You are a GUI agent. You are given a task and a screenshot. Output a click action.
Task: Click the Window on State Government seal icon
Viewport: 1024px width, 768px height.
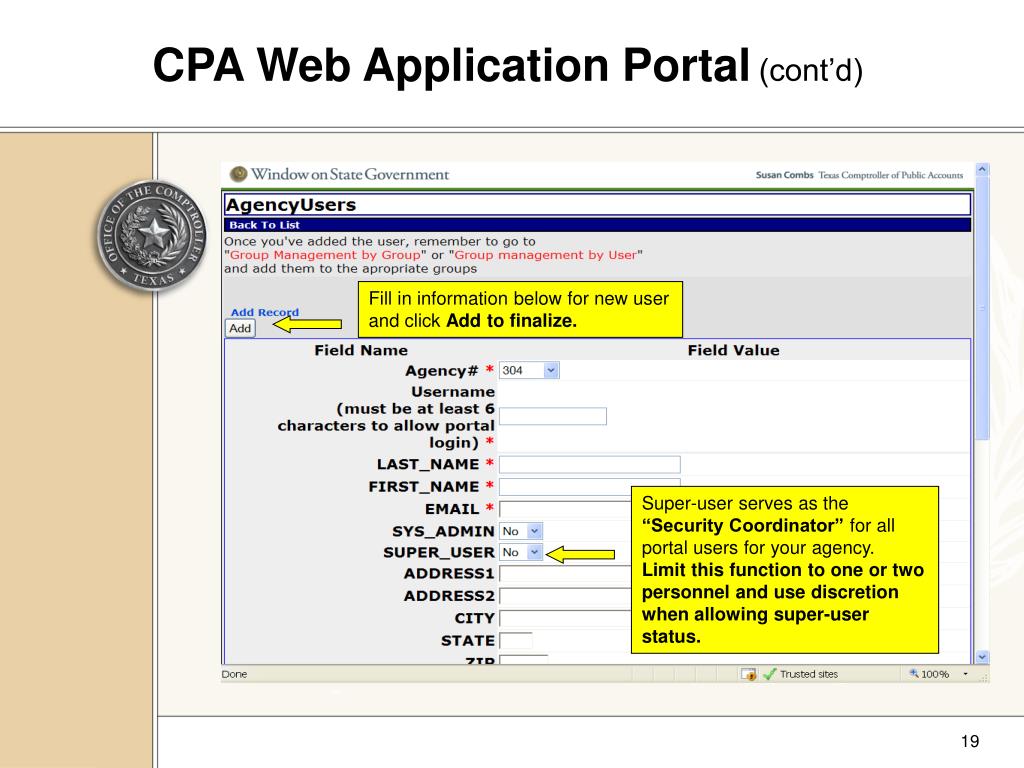click(x=238, y=174)
